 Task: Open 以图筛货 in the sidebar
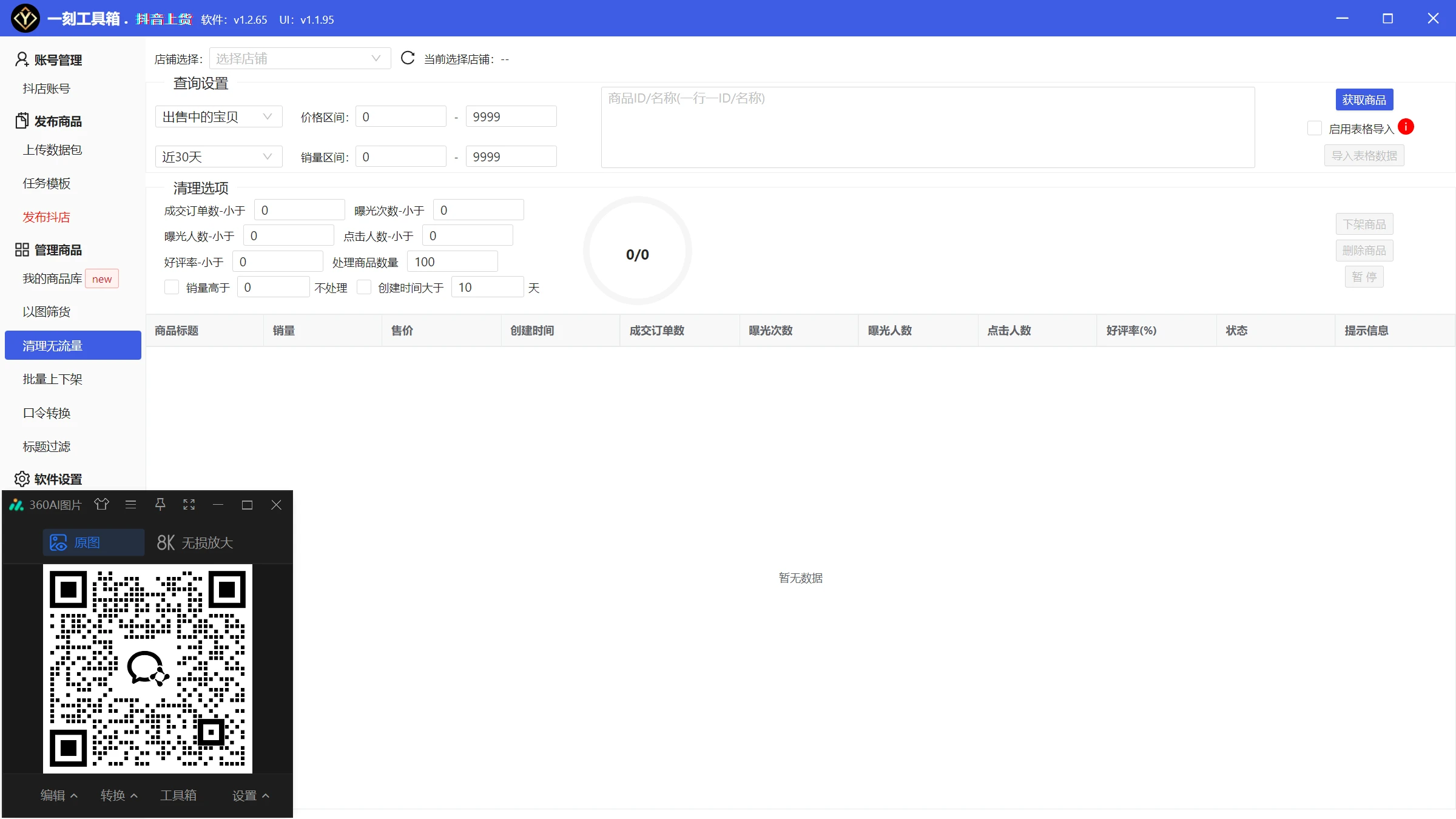click(47, 312)
